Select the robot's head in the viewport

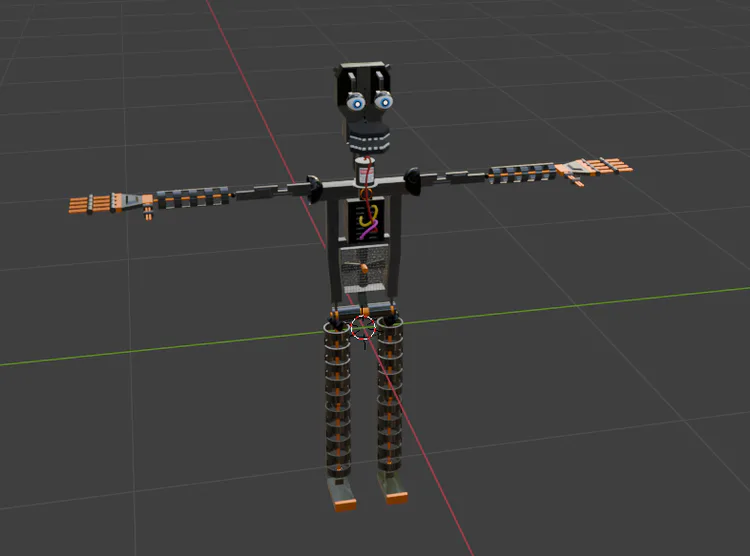coord(364,108)
